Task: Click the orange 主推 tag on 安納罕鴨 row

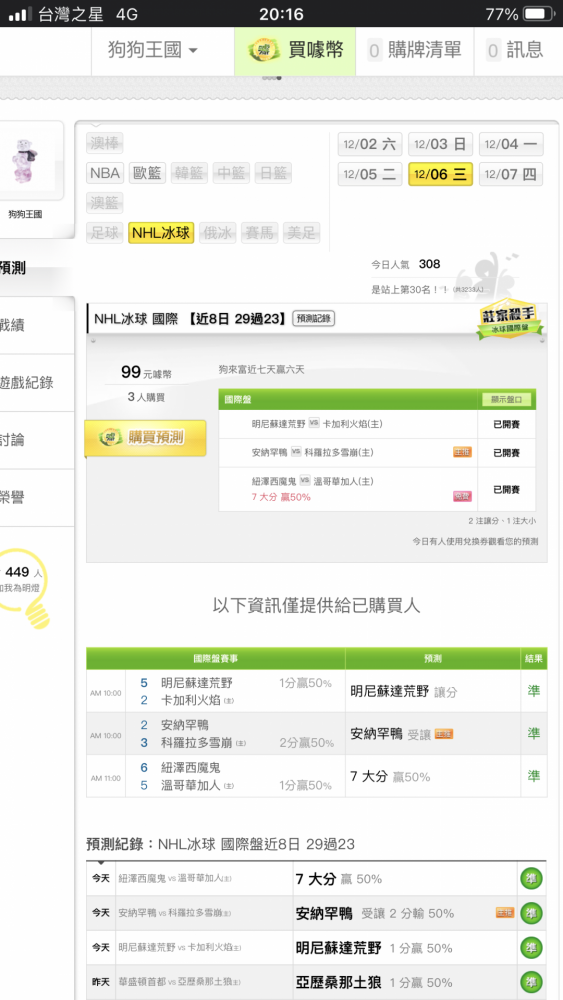Action: pos(462,452)
